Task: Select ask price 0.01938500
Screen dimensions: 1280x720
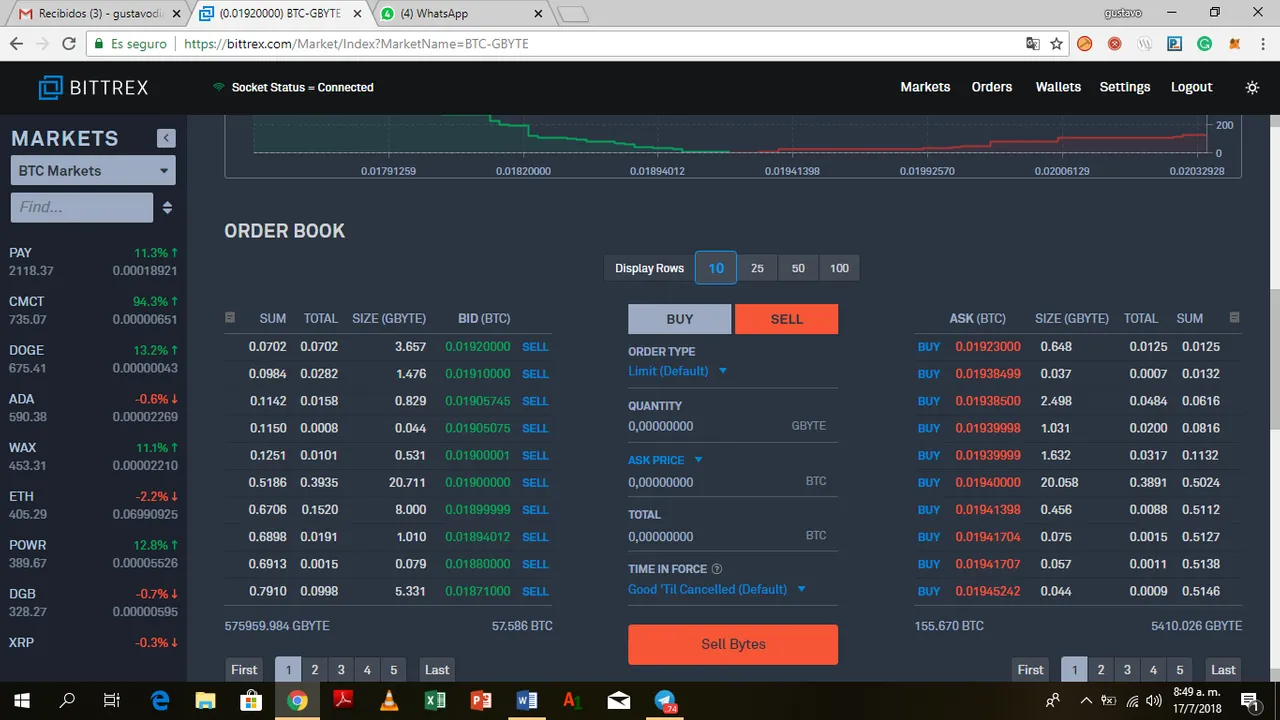Action: click(988, 401)
